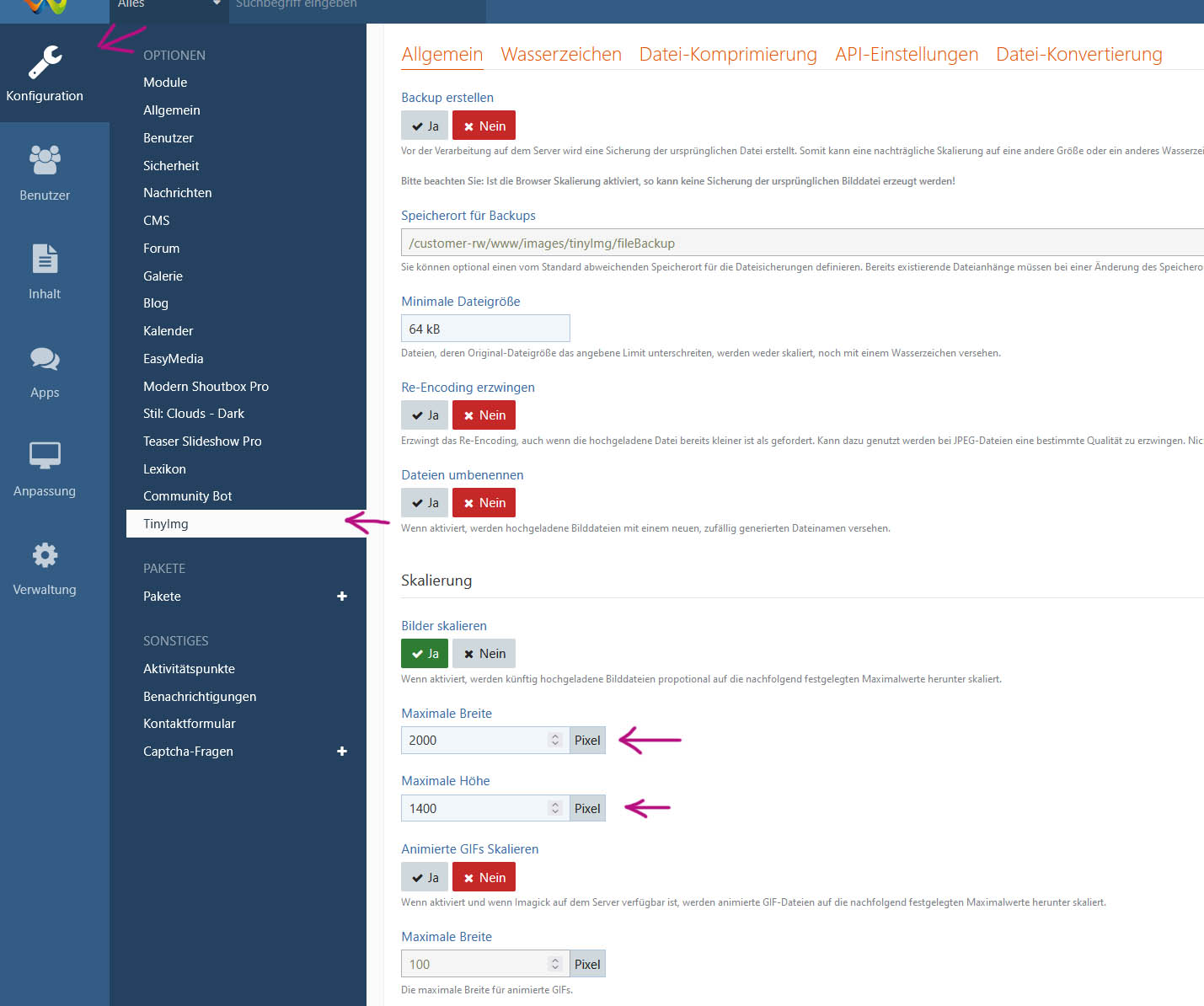The height and width of the screenshot is (1006, 1204).
Task: Enable Backup erstellen with Ja
Action: [425, 126]
